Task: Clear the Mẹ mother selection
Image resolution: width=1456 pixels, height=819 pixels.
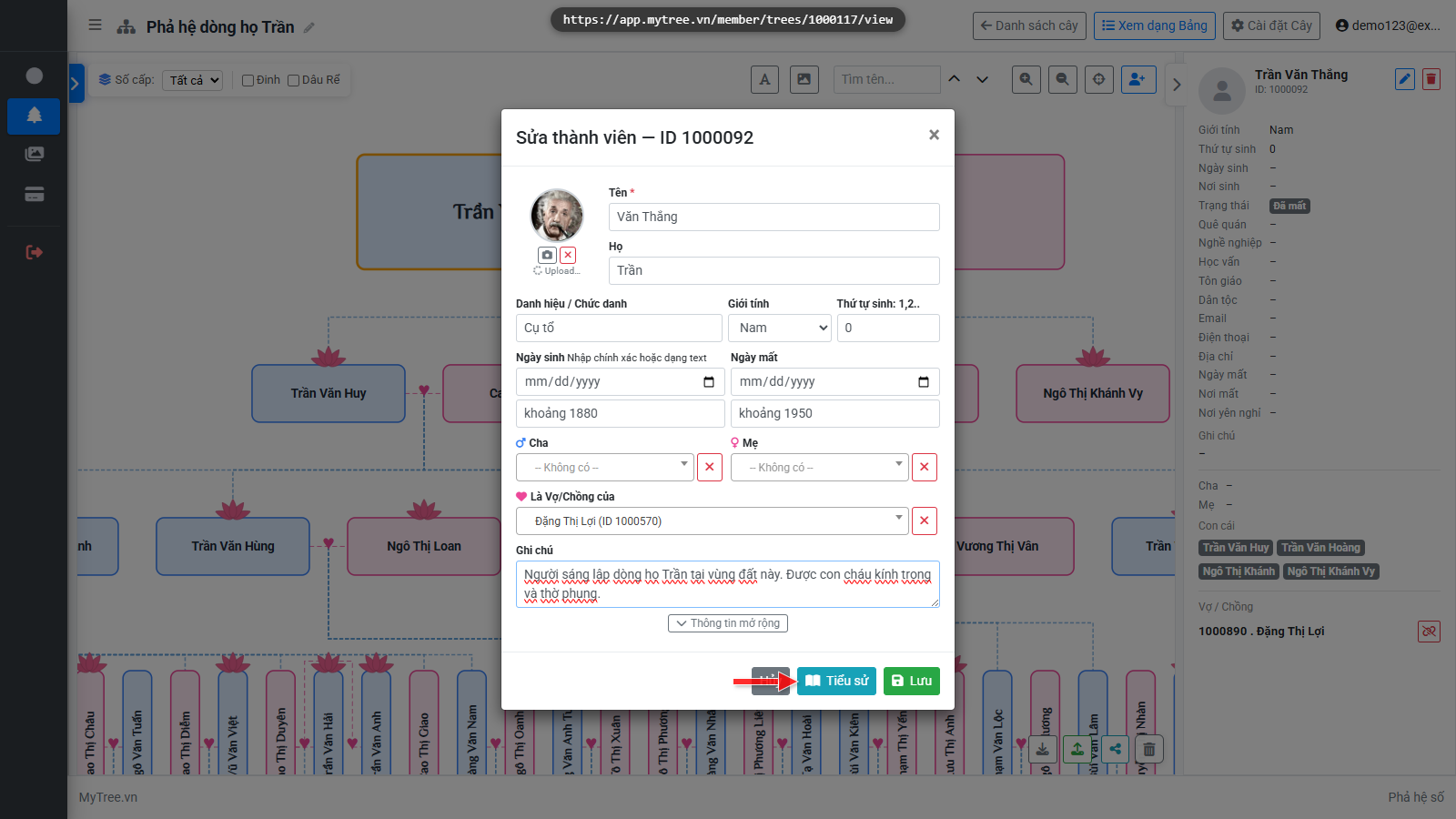Action: pos(925,467)
